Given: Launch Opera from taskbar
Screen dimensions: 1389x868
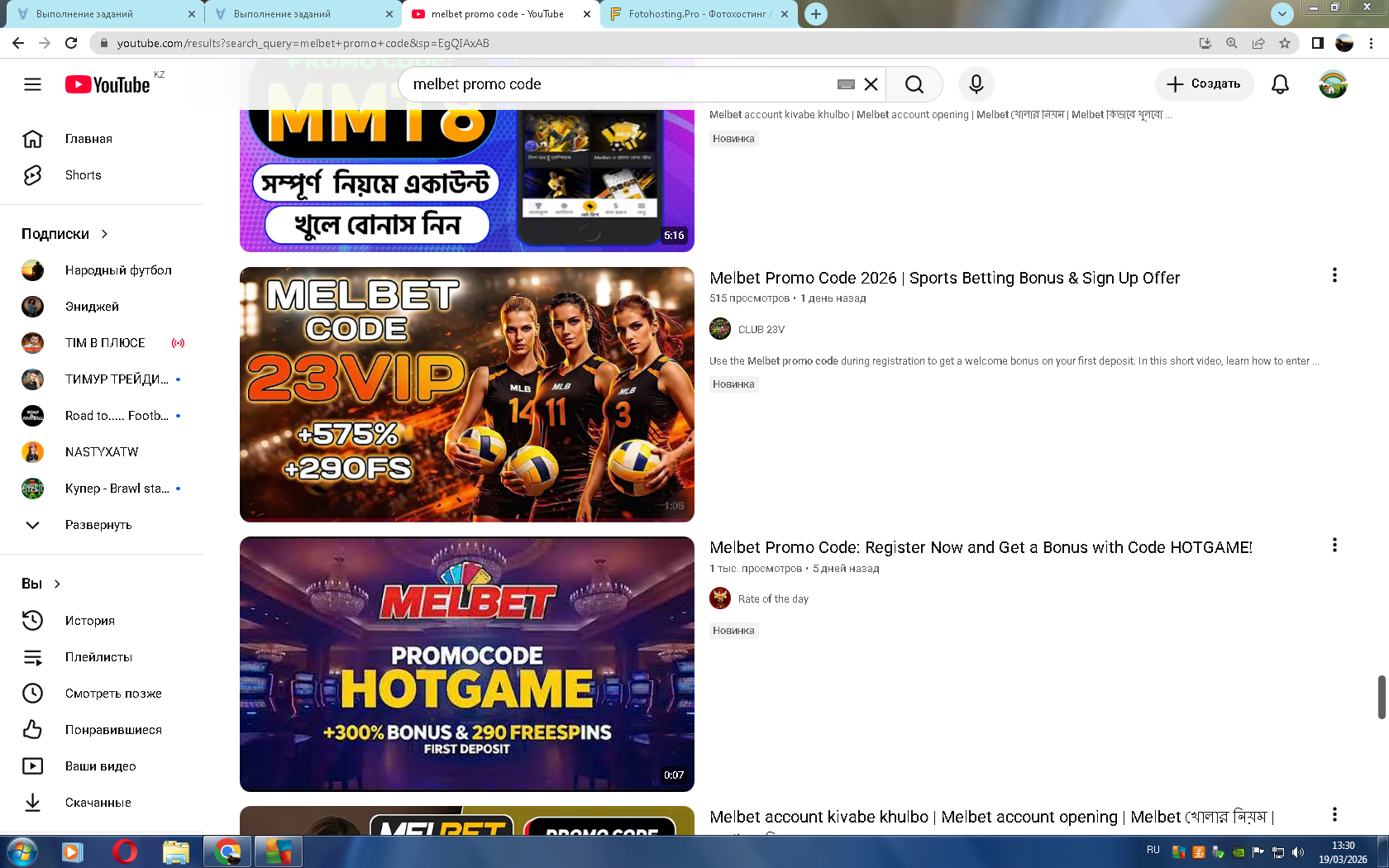Looking at the screenshot, I should (x=124, y=851).
